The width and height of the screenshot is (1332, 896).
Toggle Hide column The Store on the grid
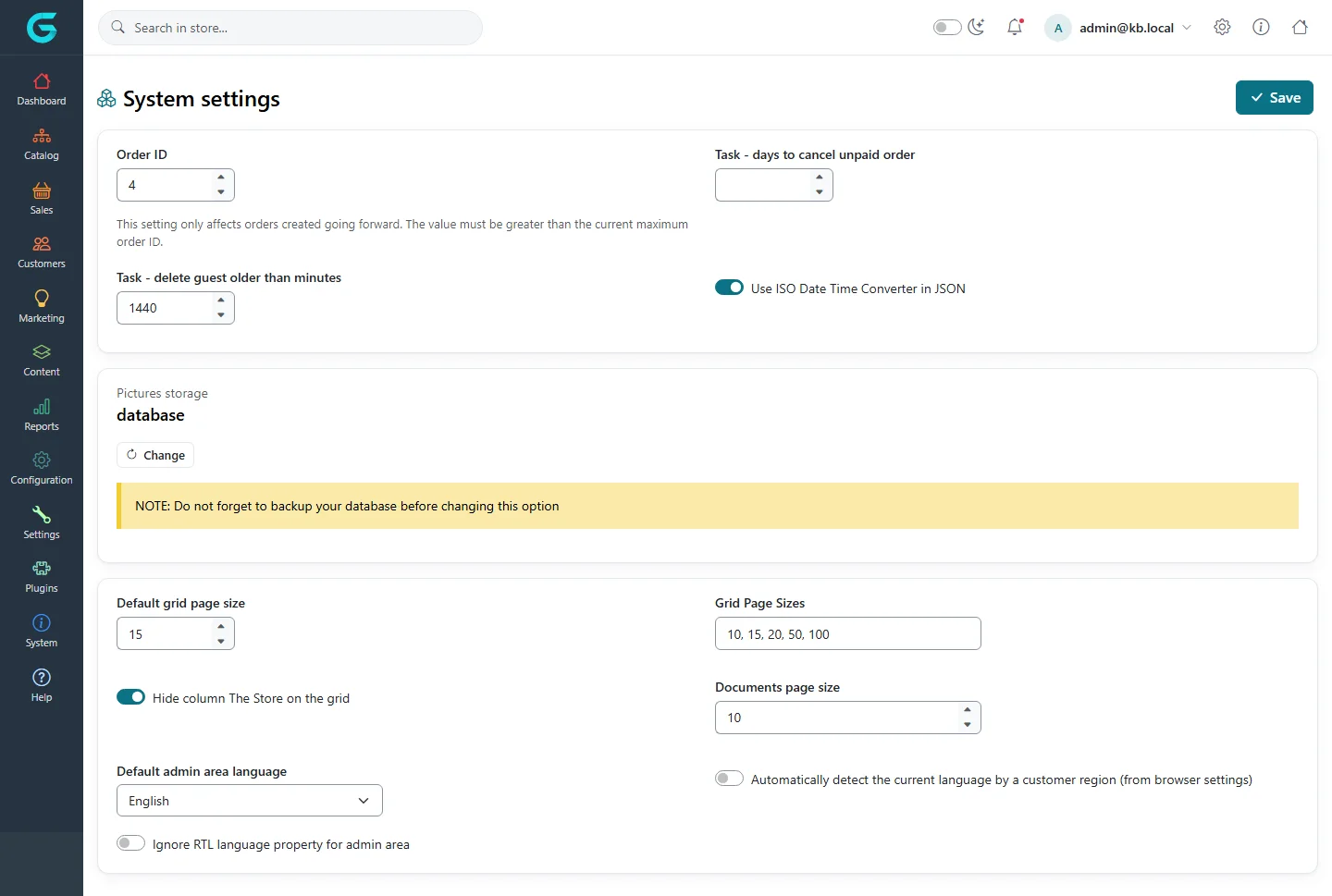point(130,697)
